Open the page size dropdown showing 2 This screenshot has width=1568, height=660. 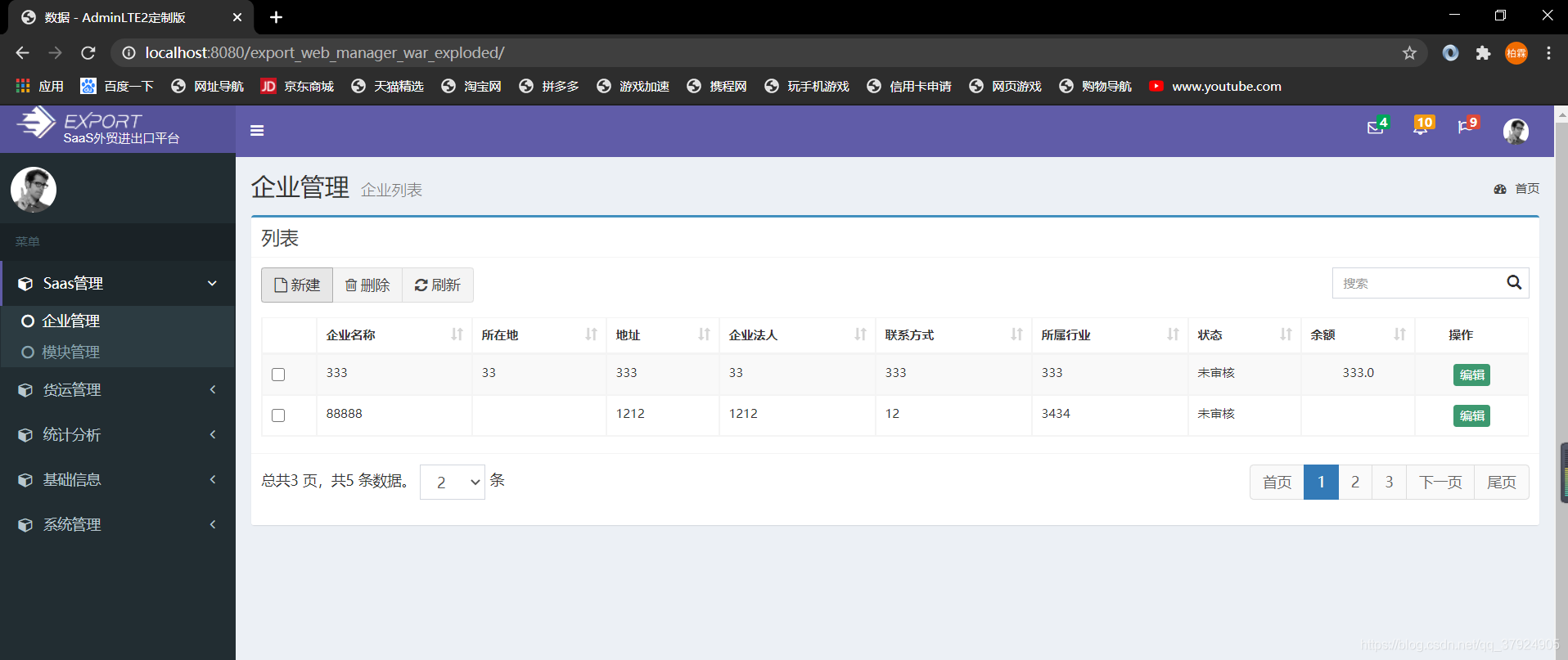(453, 483)
